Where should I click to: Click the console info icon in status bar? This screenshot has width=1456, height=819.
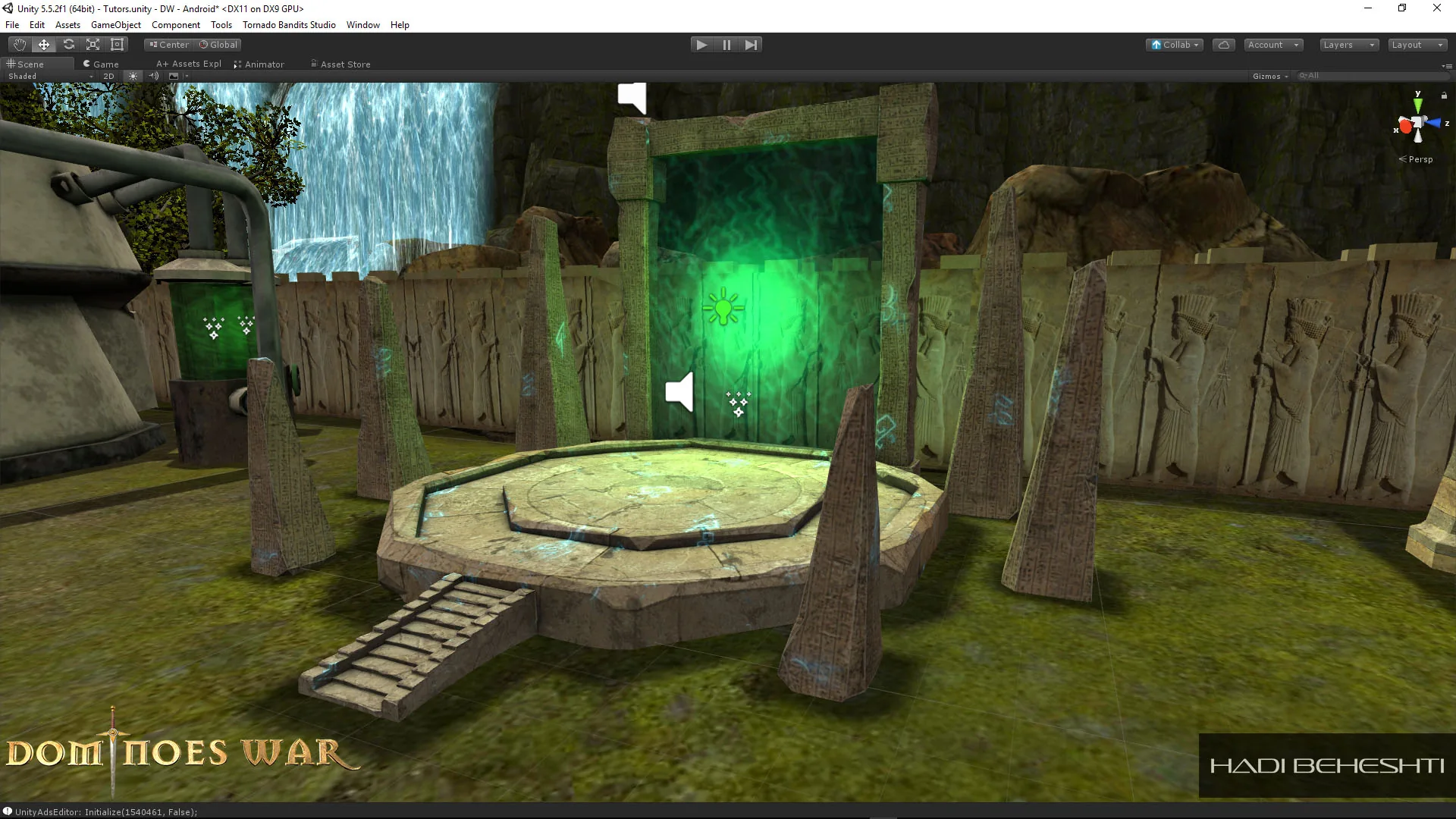click(8, 811)
